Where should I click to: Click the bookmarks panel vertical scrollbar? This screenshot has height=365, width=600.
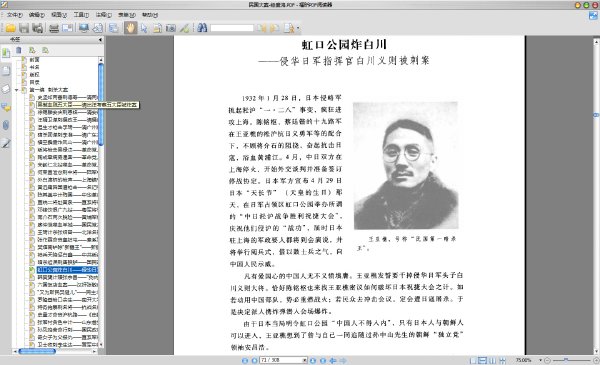pyautogui.click(x=101, y=105)
